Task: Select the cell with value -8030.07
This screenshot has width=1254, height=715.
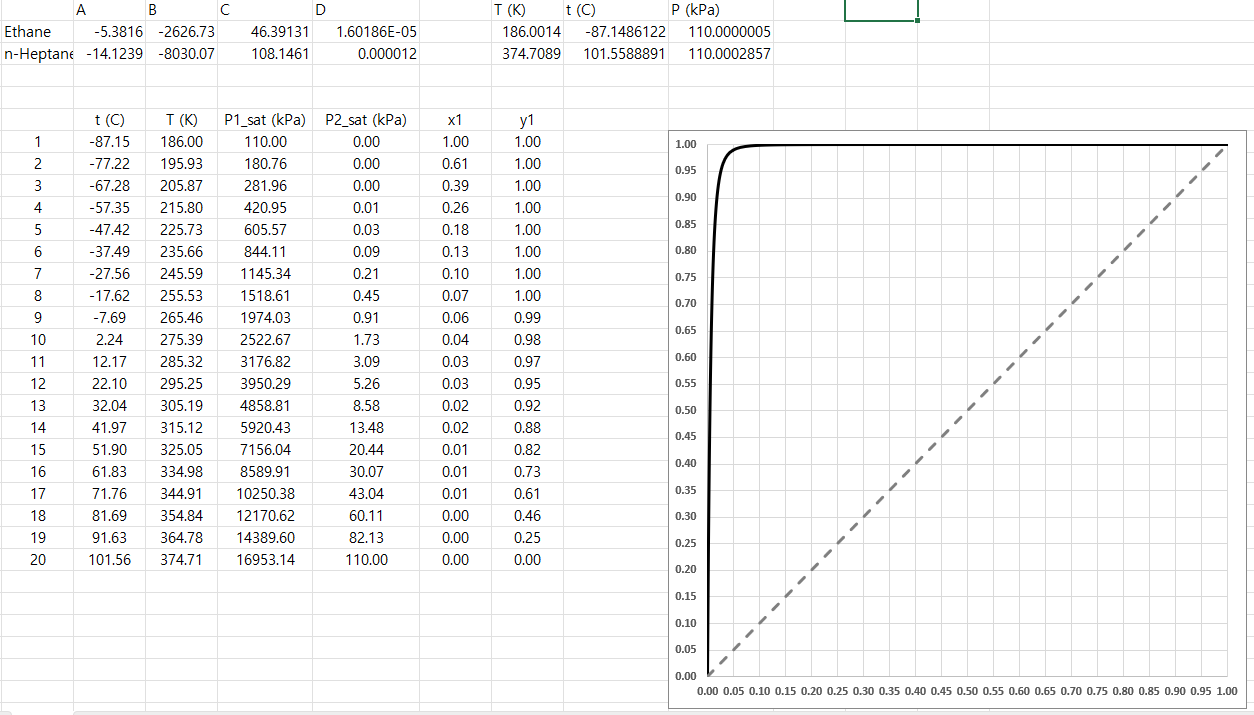Action: point(181,53)
